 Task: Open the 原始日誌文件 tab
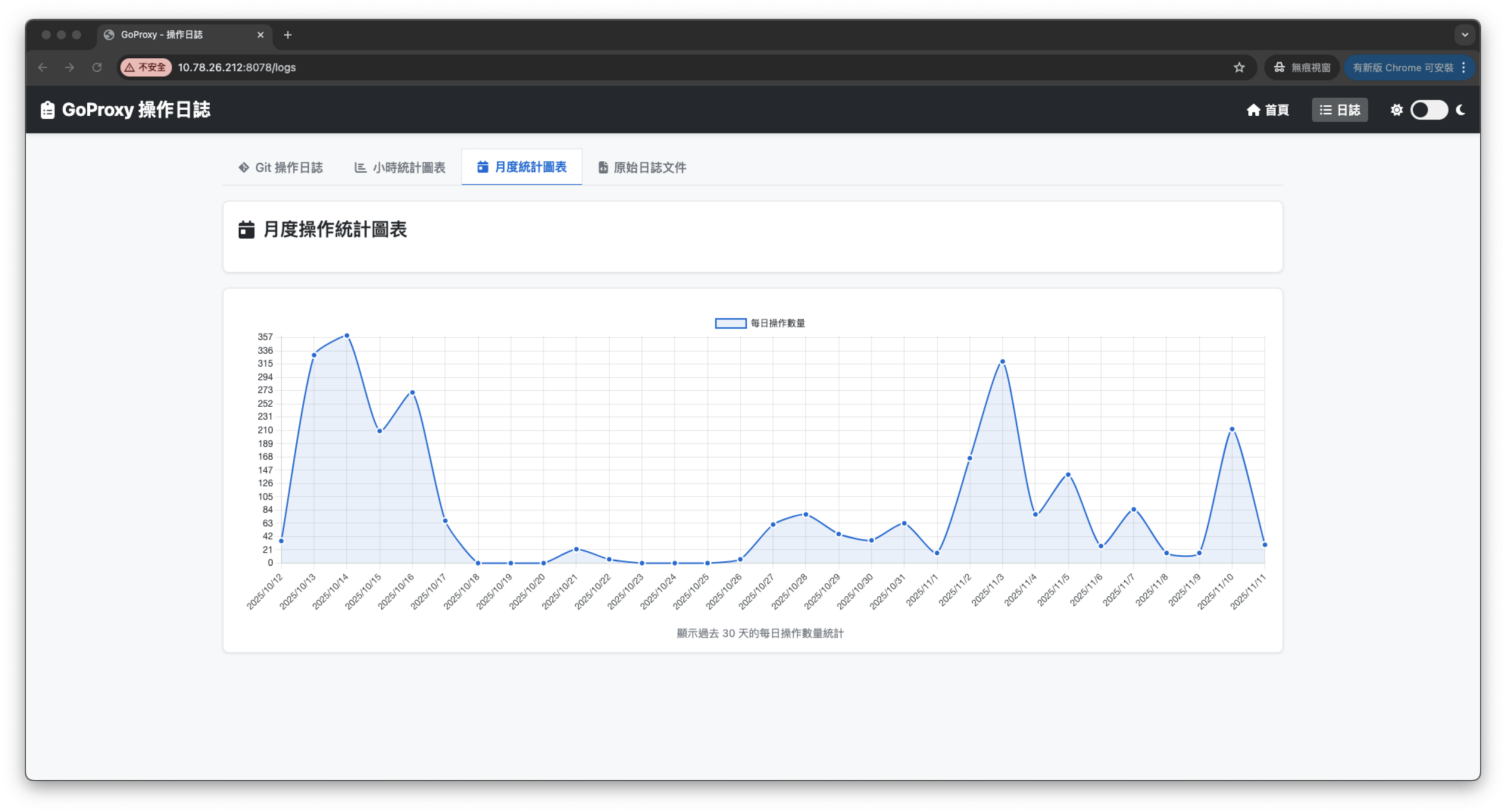[642, 167]
